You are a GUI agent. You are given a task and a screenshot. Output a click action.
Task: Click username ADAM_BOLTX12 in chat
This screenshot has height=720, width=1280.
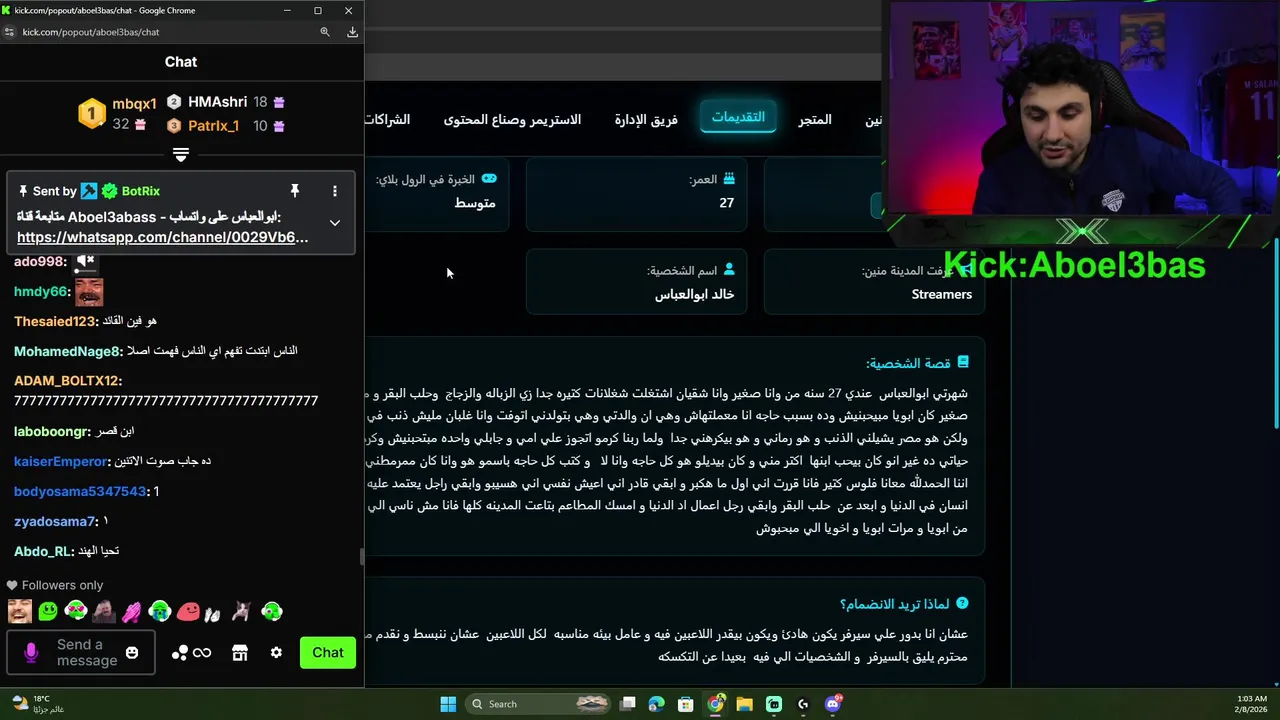(66, 381)
